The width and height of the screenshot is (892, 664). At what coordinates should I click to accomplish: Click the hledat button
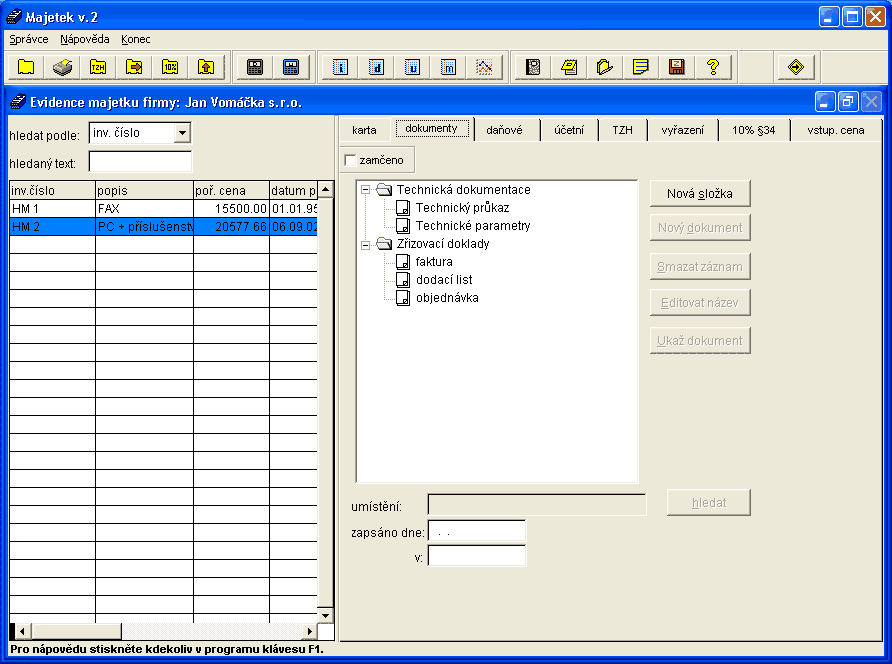pos(709,503)
